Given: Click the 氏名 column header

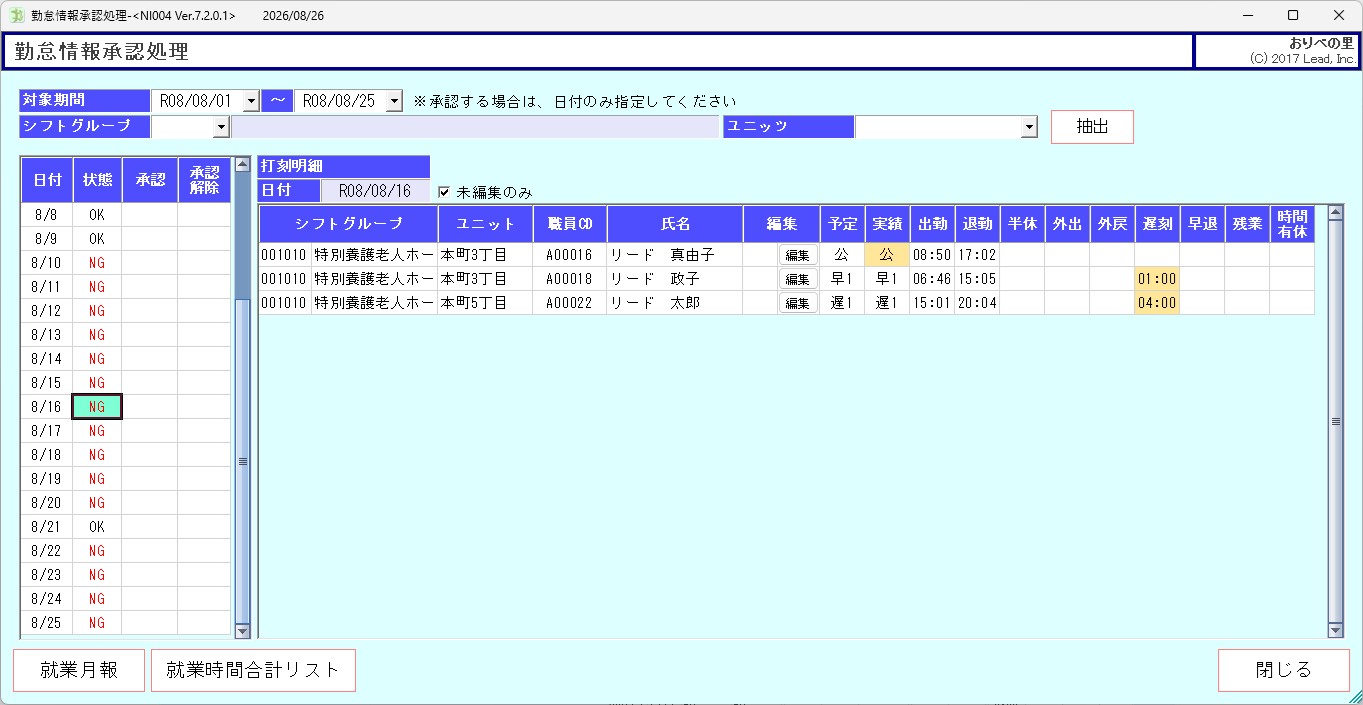Looking at the screenshot, I should tap(675, 224).
